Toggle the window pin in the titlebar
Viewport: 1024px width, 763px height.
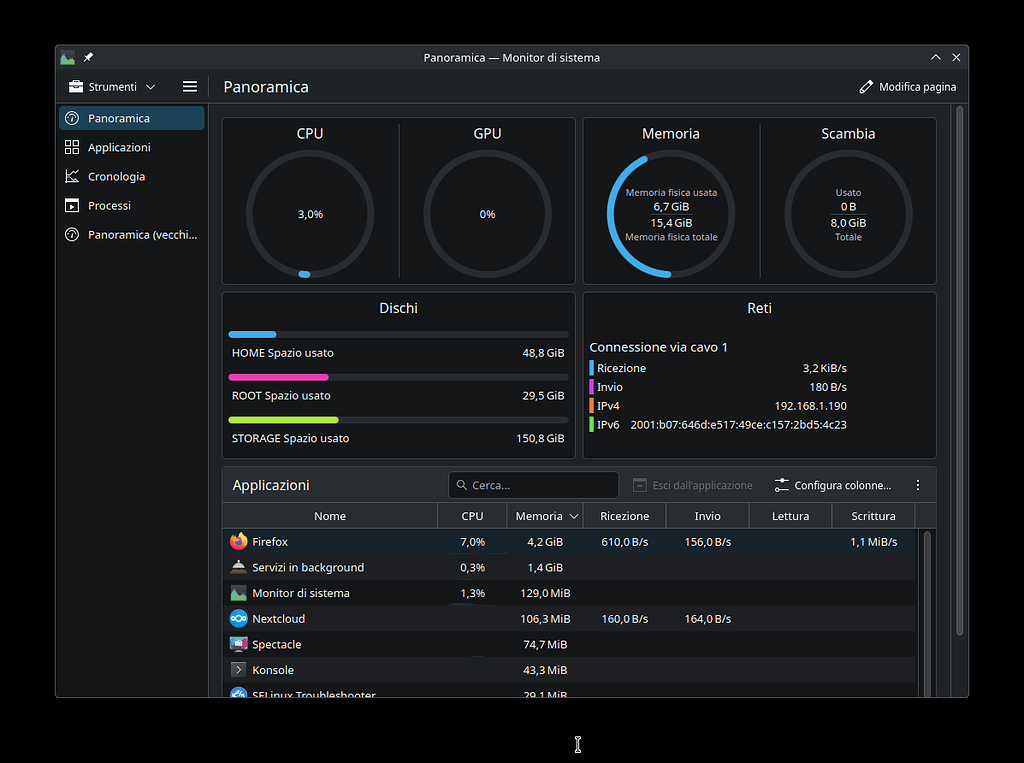[x=88, y=57]
